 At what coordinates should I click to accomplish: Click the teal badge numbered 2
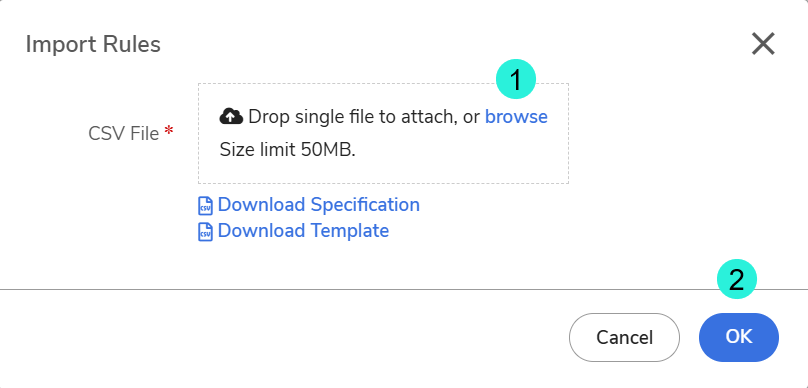tap(737, 279)
